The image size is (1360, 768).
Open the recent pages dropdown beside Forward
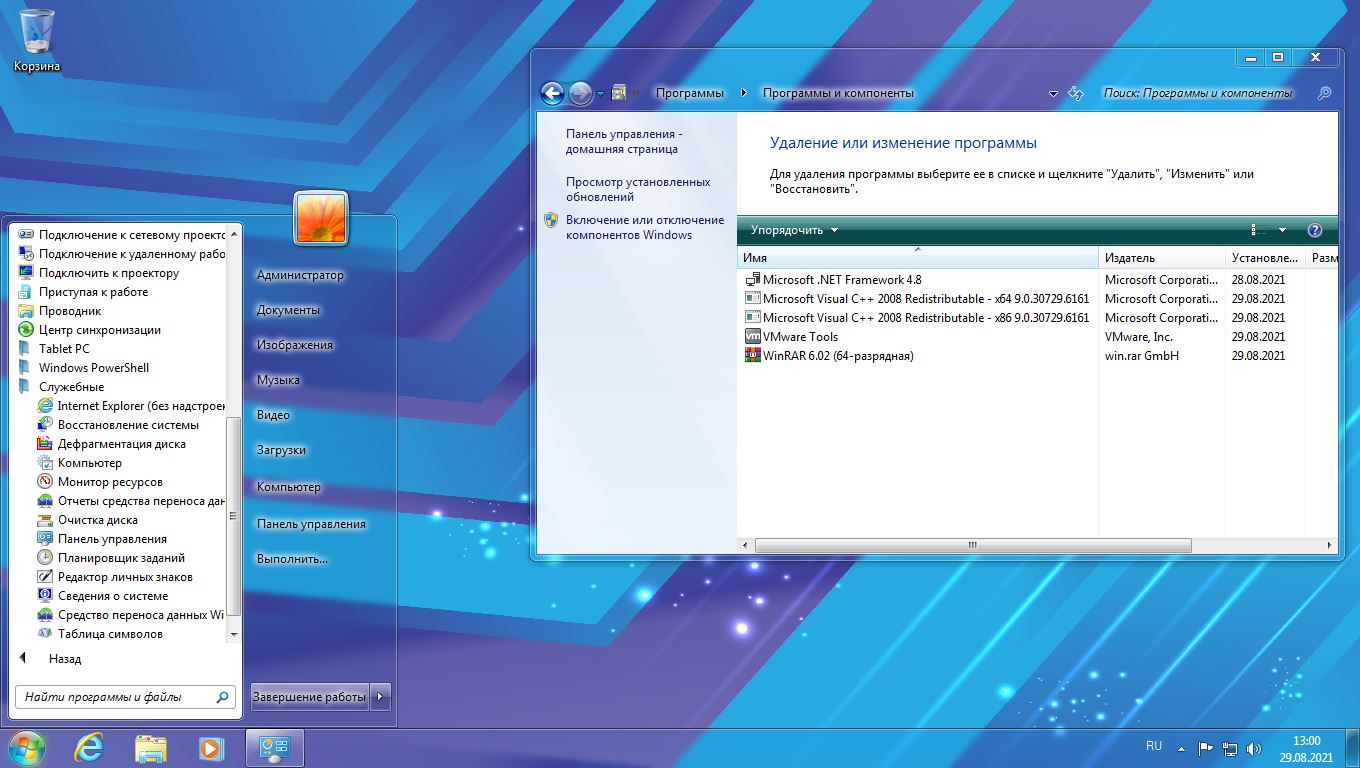[x=600, y=94]
